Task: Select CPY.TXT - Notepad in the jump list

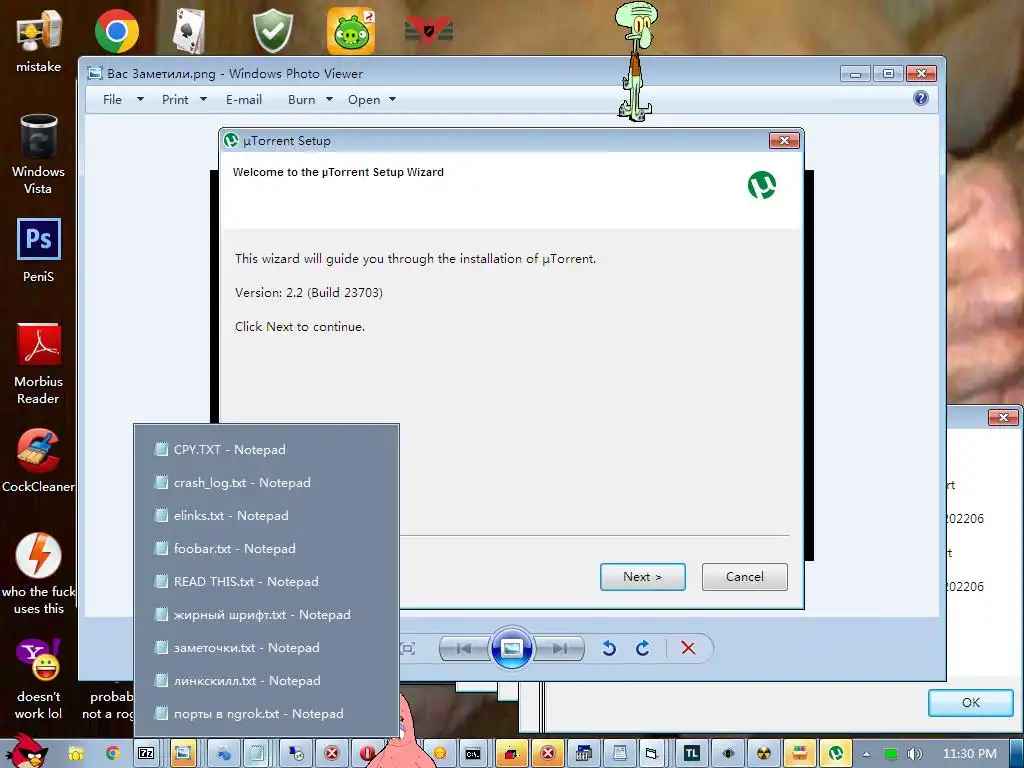Action: (266, 449)
